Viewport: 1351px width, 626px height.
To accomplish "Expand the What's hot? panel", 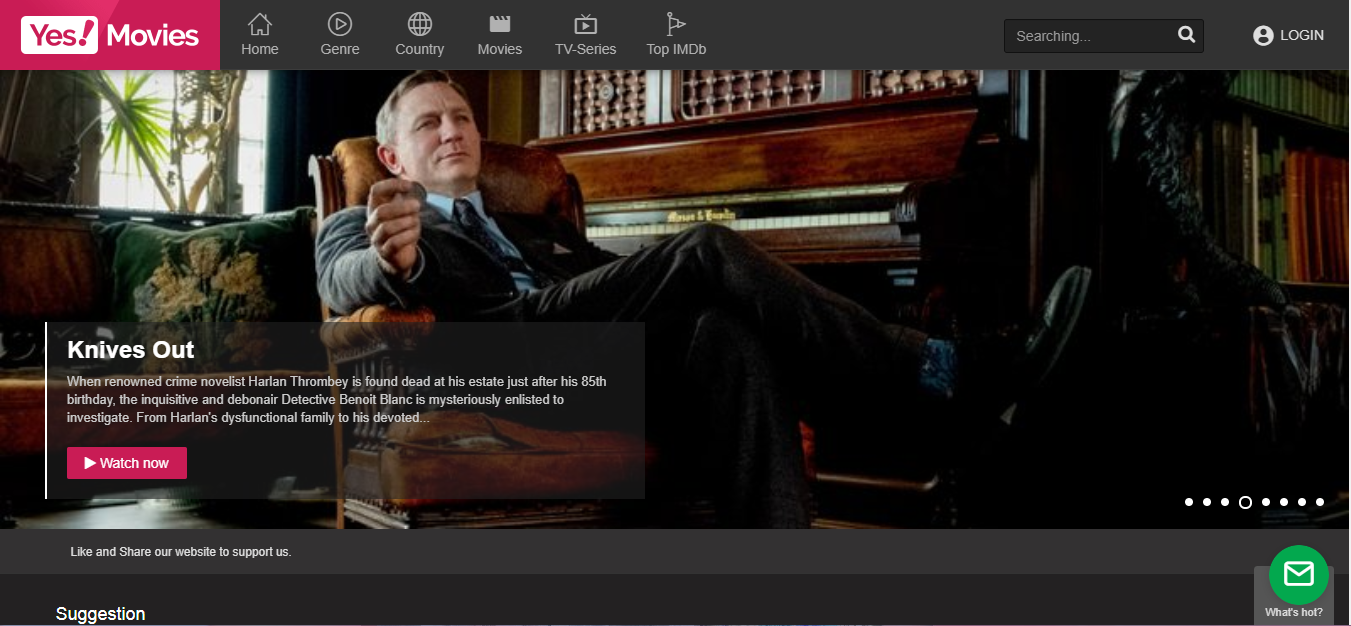I will click(x=1293, y=612).
